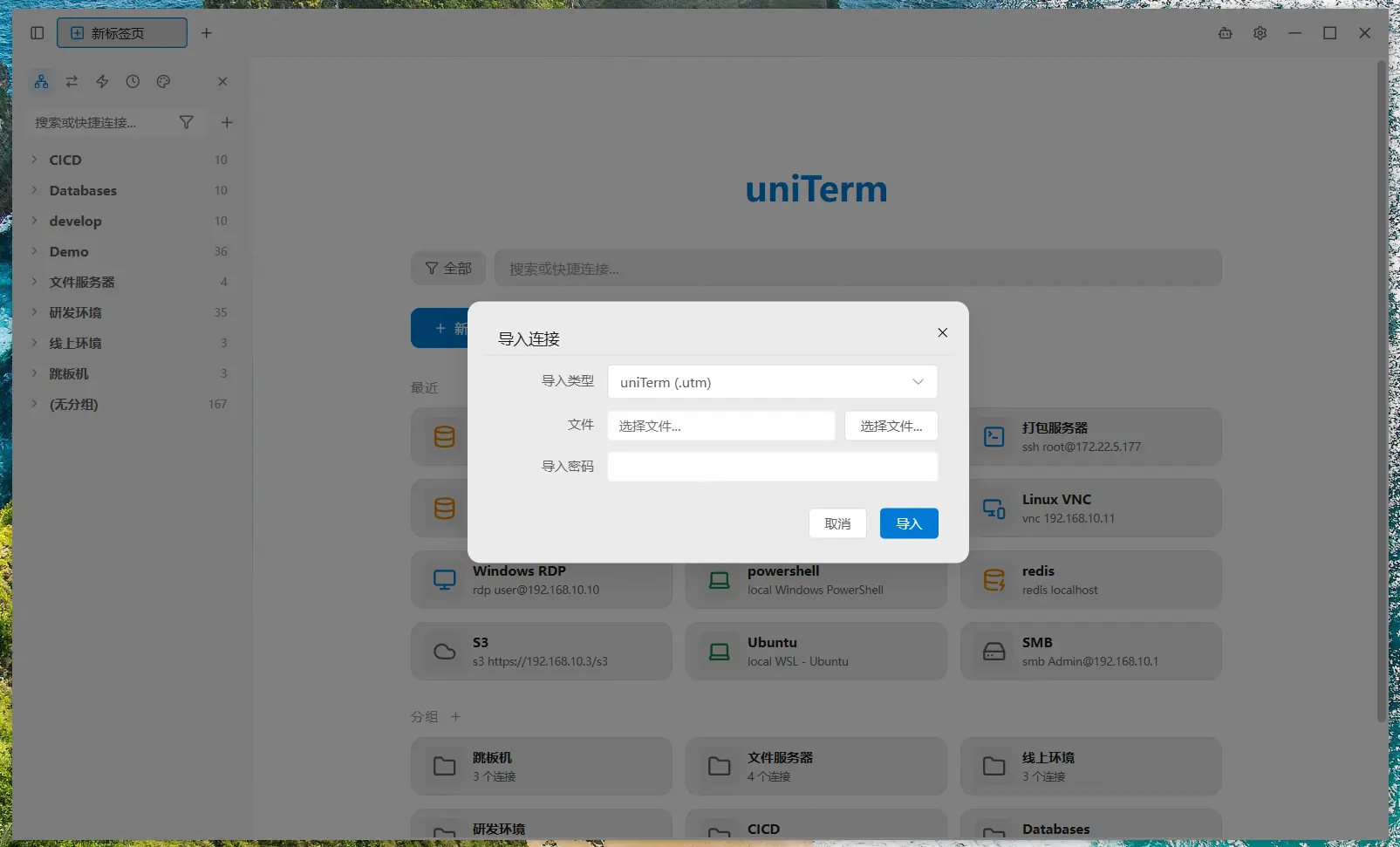Open the 打包服务器 SSH terminal icon

click(994, 436)
